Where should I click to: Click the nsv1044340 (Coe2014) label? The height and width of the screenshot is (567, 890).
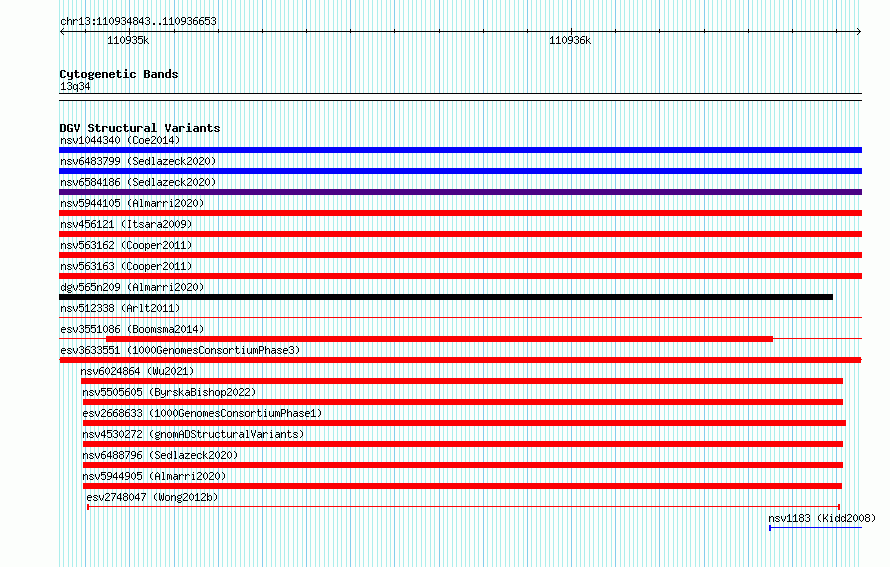120,140
